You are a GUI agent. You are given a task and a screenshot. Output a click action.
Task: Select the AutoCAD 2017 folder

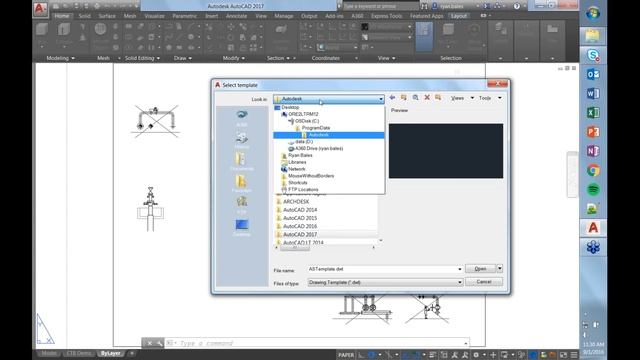[300, 234]
